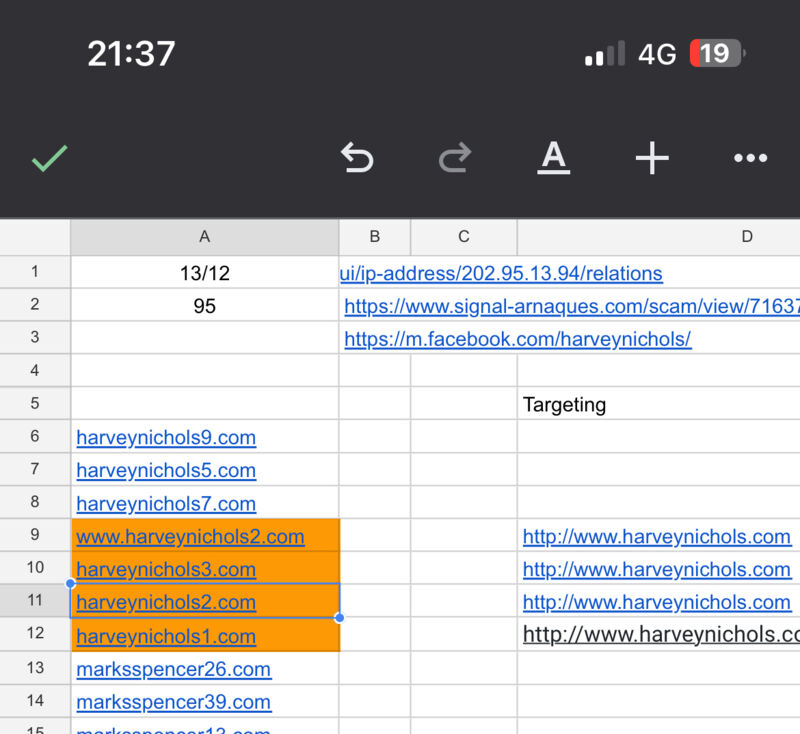Screen dimensions: 800x734
Task: Redo the last undone action
Action: click(x=455, y=158)
